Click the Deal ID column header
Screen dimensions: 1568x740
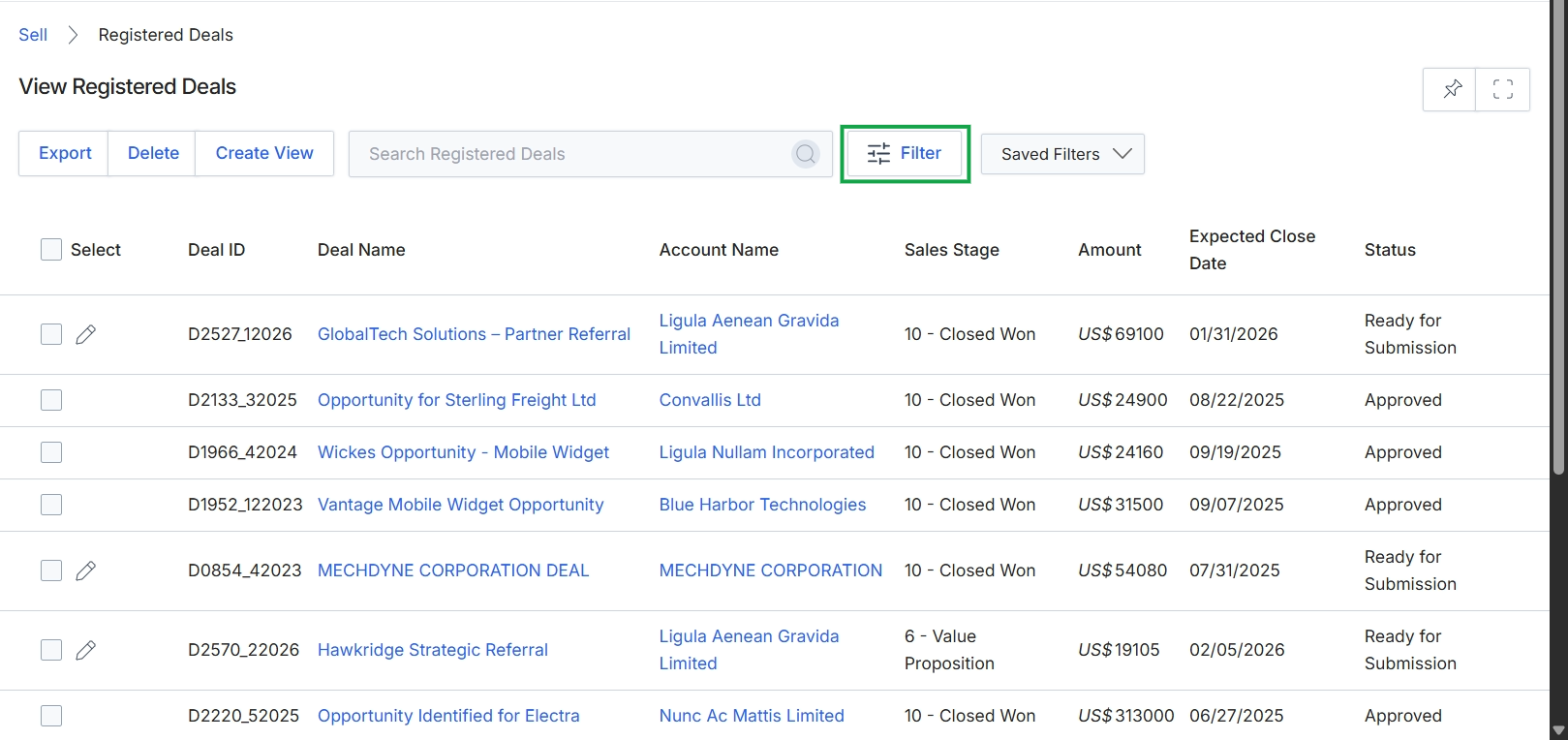(216, 250)
